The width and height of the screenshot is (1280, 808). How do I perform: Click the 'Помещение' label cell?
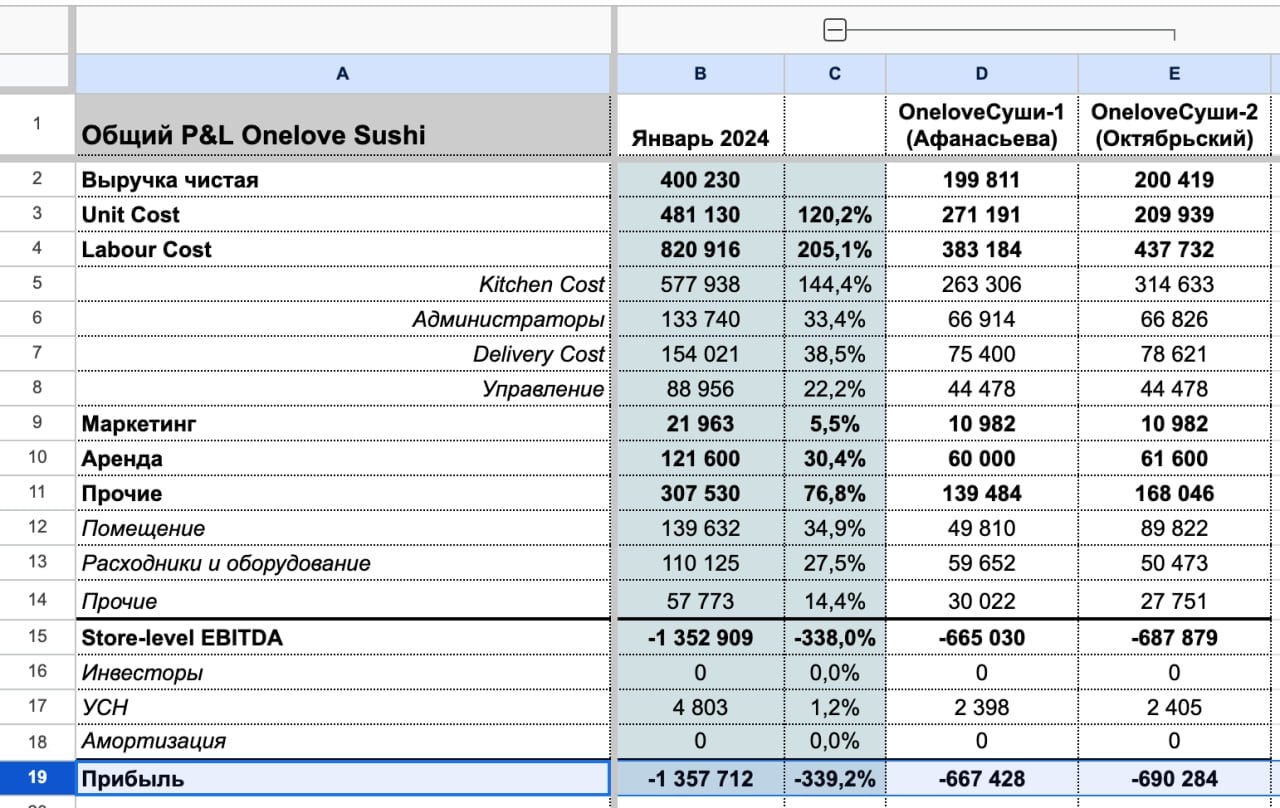pyautogui.click(x=343, y=528)
